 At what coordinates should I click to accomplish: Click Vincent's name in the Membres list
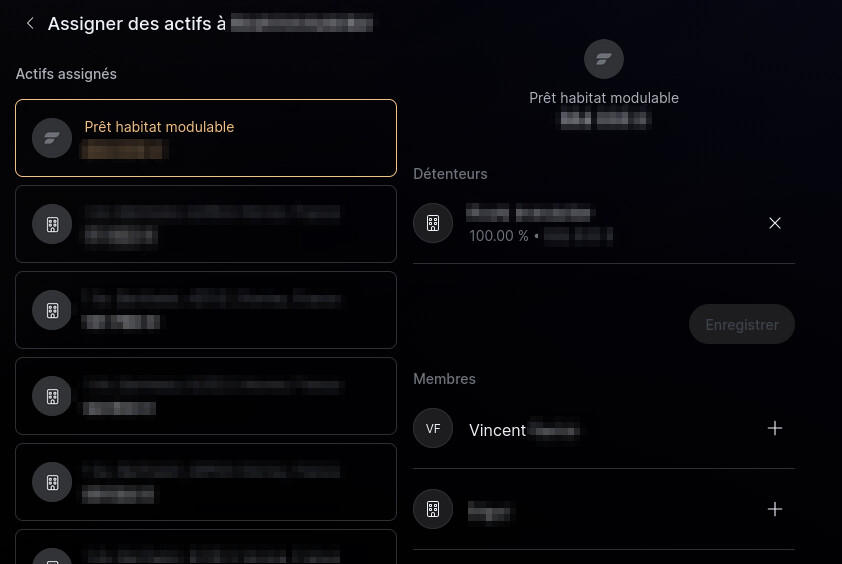click(498, 430)
